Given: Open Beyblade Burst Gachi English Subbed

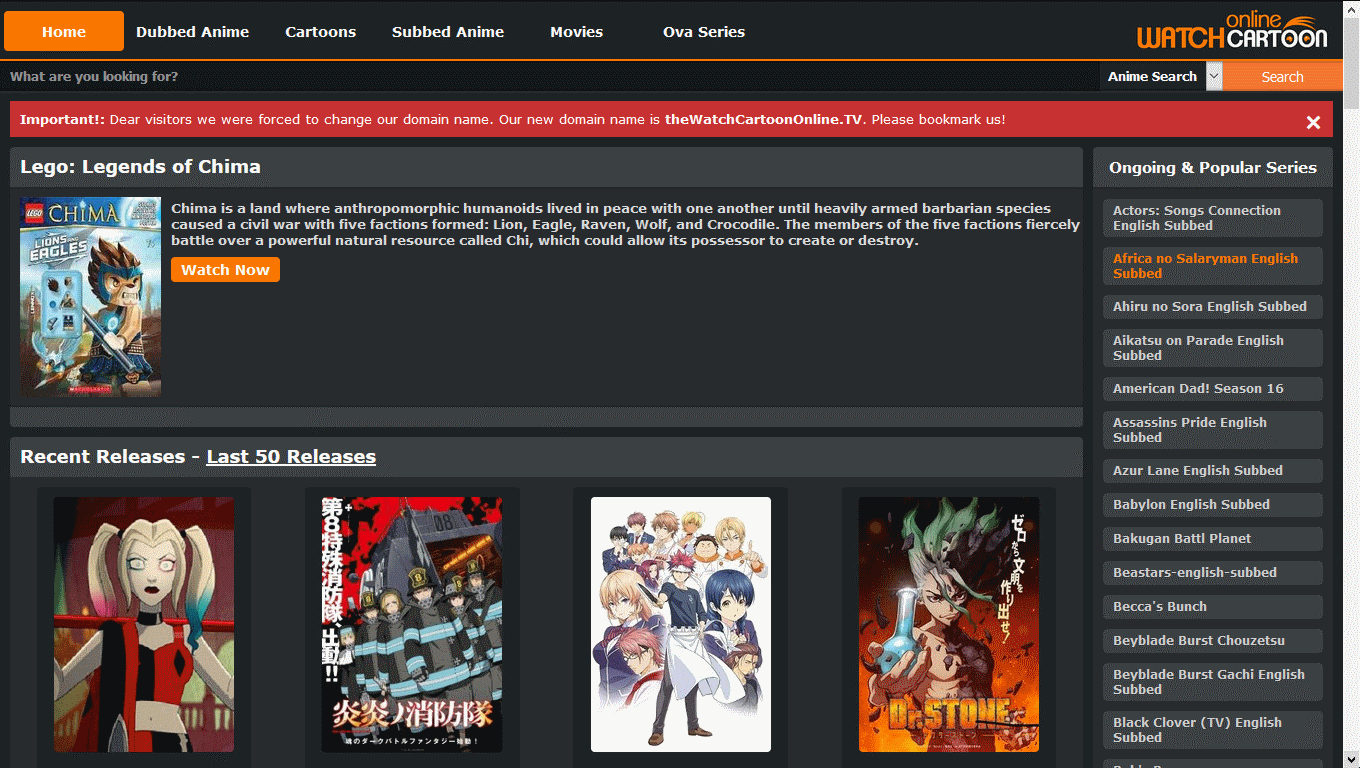Looking at the screenshot, I should tap(1213, 682).
